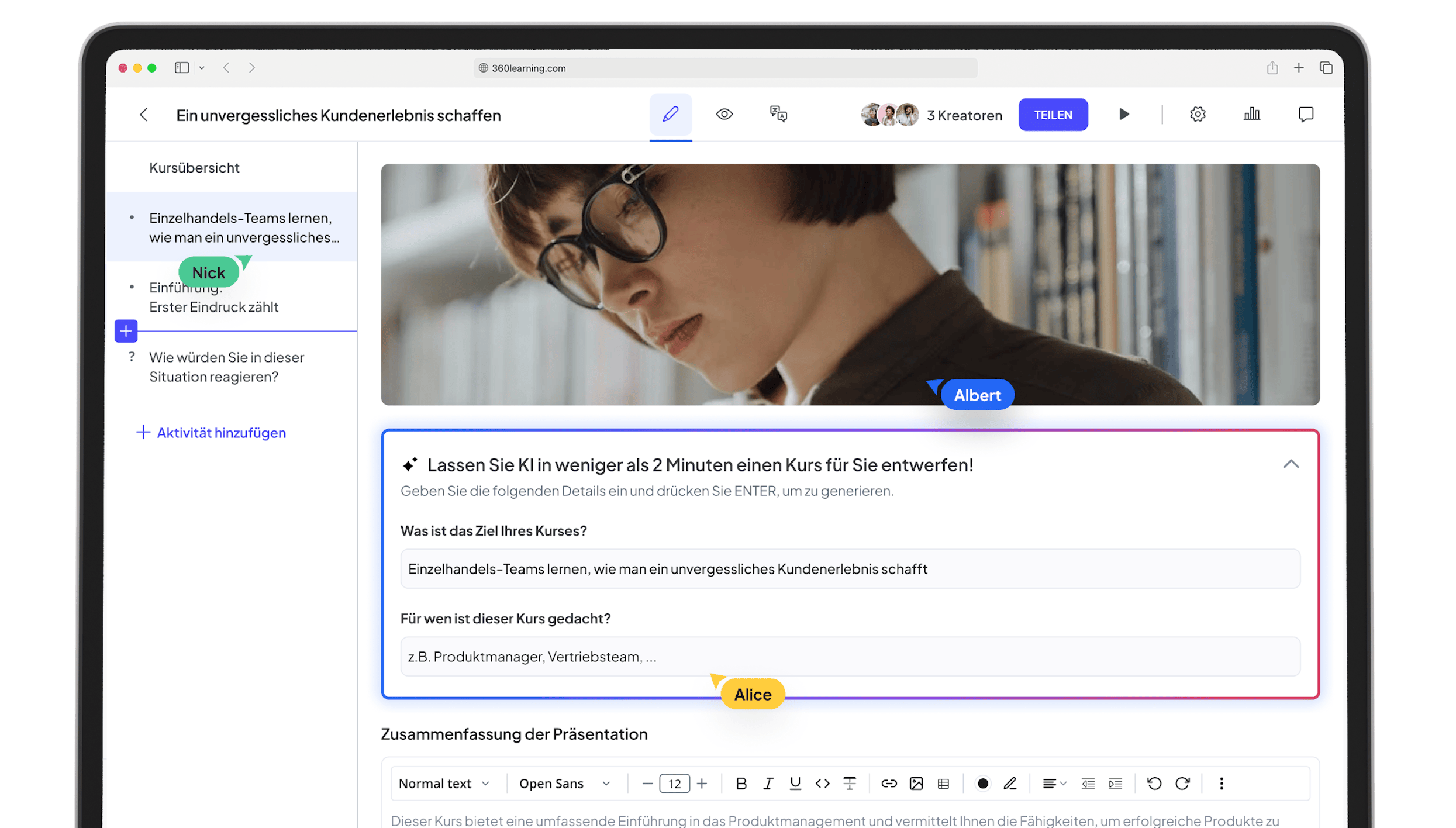Select the chapter Einführung: Erster Eindruck zählt
The height and width of the screenshot is (828, 1456).
(214, 297)
